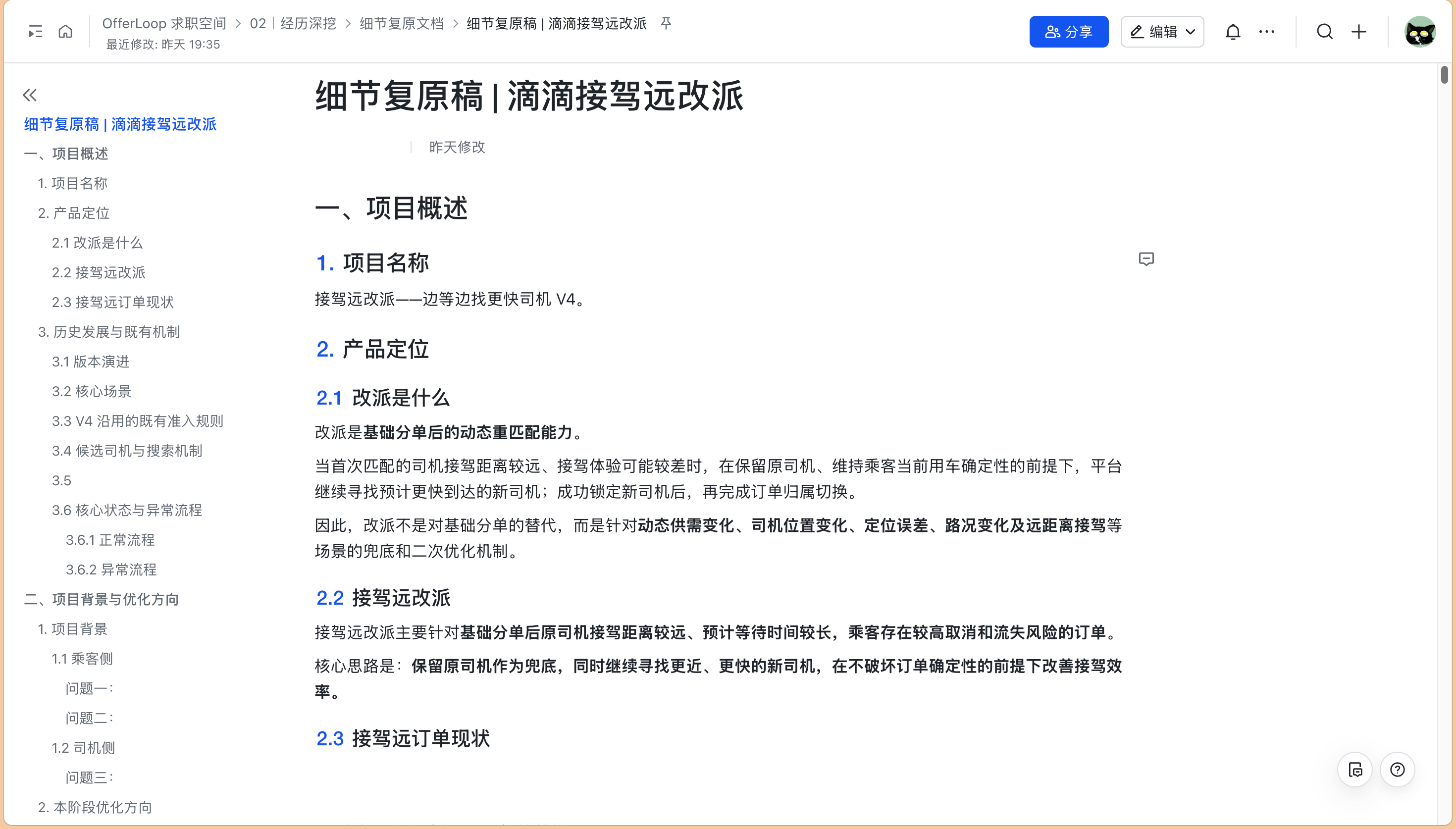Click 昨天修改 under document title
The image size is (1456, 829).
click(x=457, y=148)
